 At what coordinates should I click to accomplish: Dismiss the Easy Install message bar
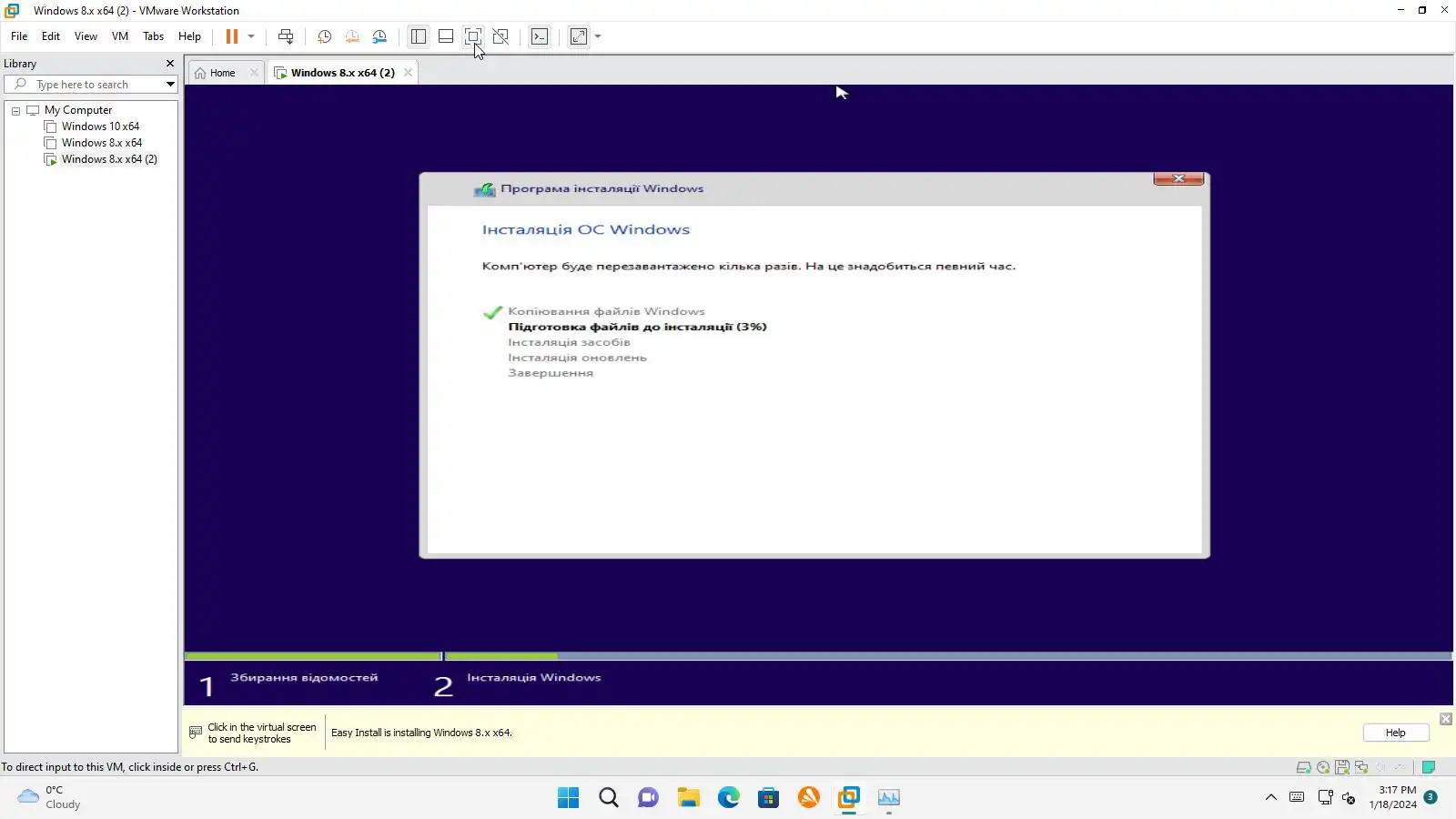(x=1446, y=719)
